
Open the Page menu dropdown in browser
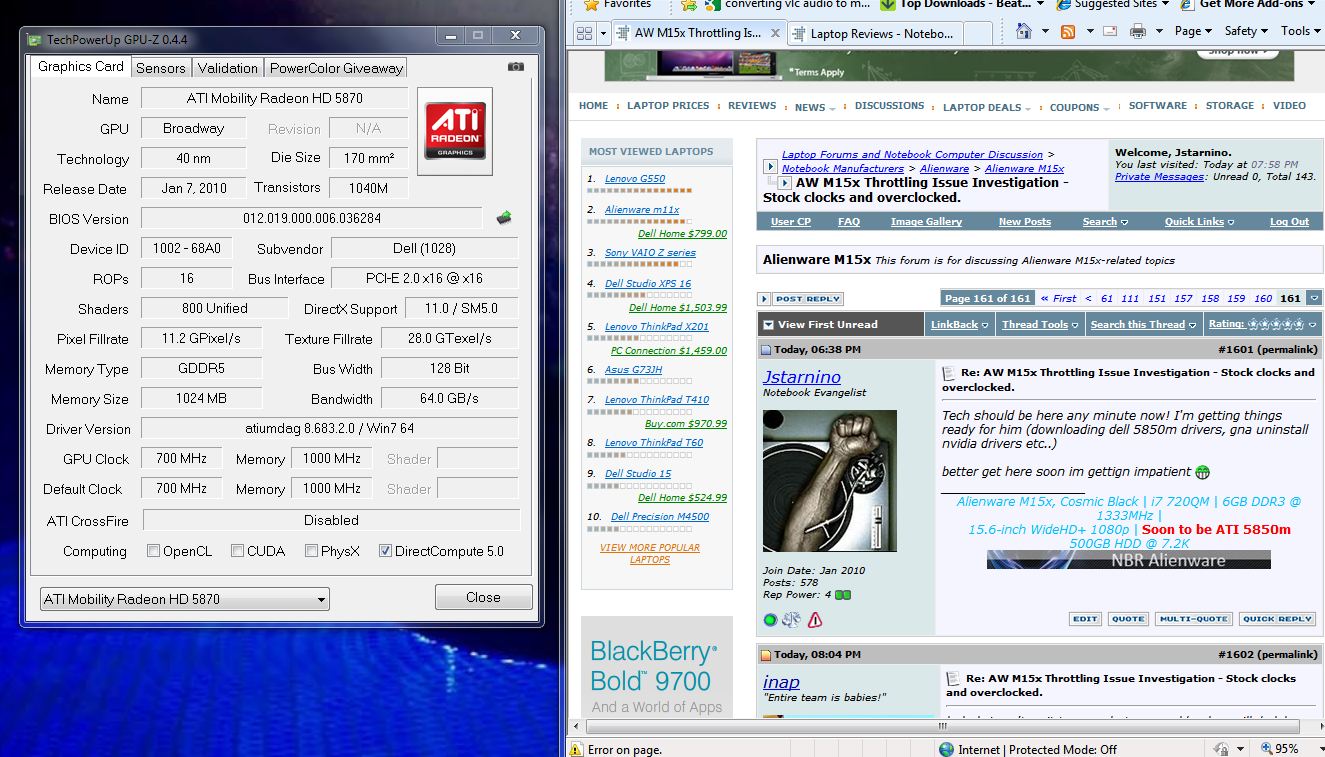tap(1194, 31)
